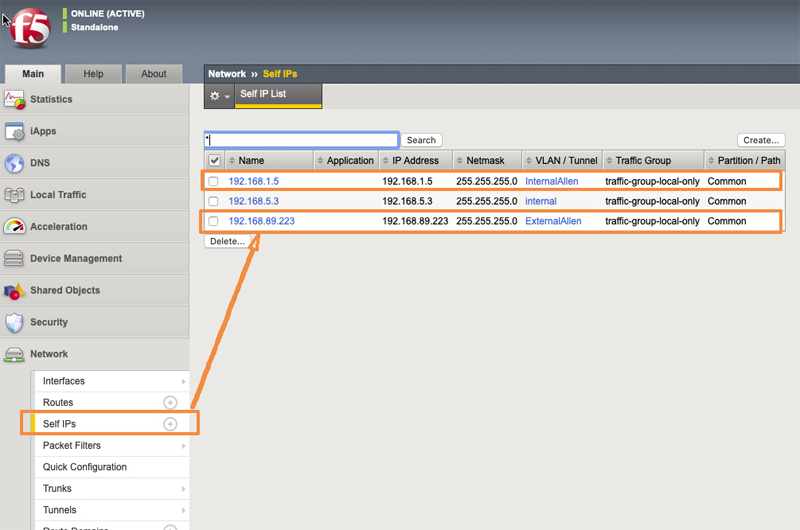800x530 pixels.
Task: Toggle the select-all checkbox in table header
Action: (214, 160)
